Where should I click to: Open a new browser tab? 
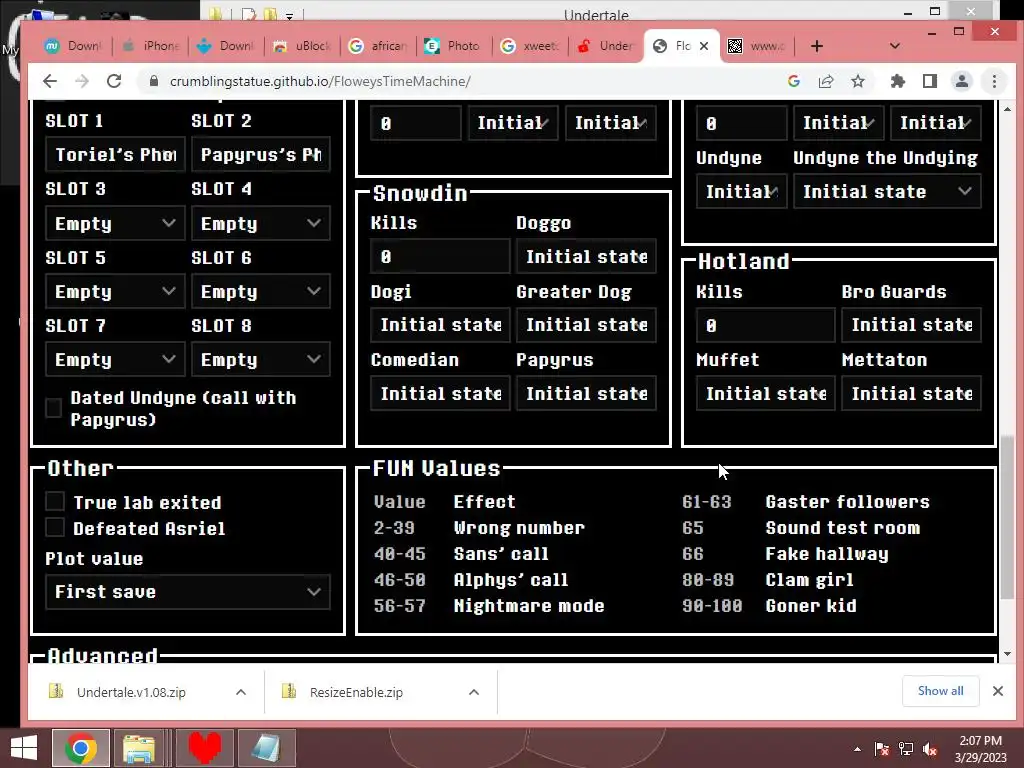click(x=816, y=46)
